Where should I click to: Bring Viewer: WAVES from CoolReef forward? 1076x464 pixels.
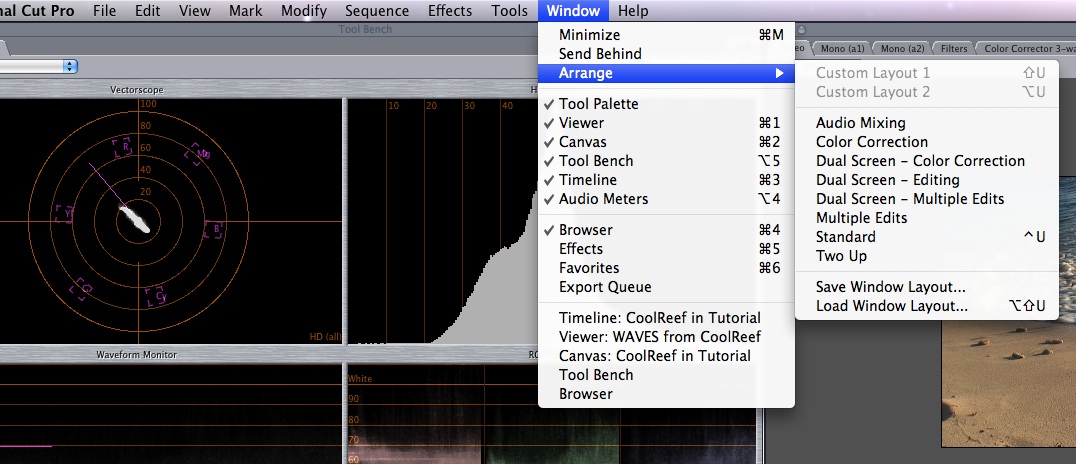(666, 337)
